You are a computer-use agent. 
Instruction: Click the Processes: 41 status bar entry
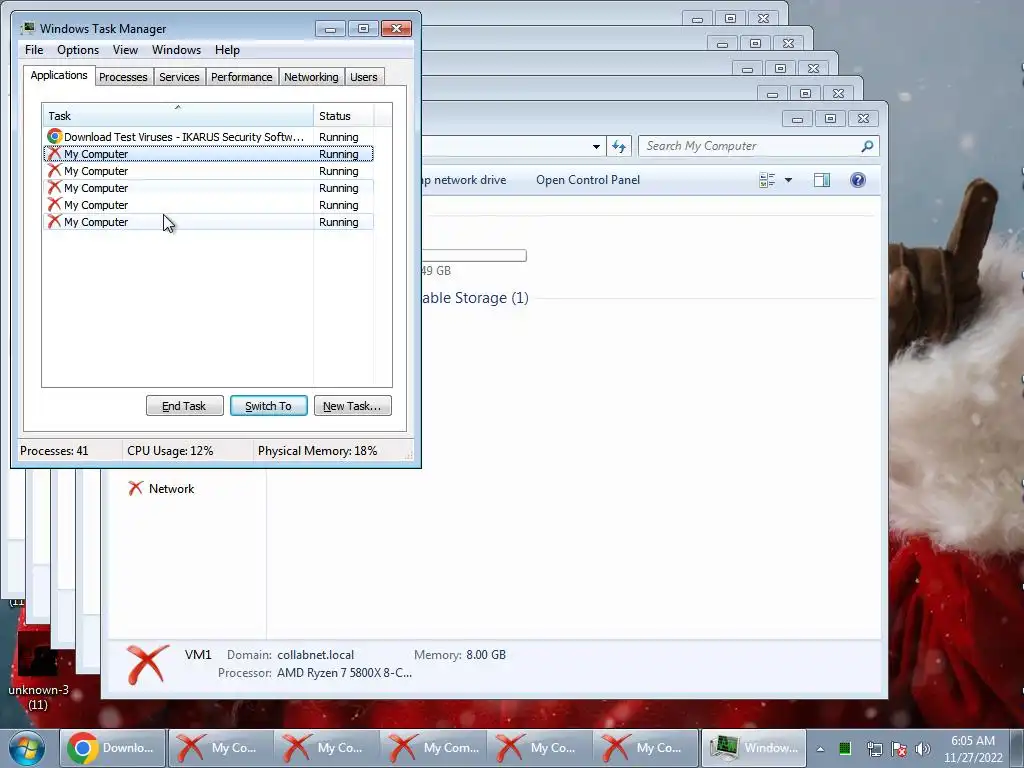click(x=54, y=451)
